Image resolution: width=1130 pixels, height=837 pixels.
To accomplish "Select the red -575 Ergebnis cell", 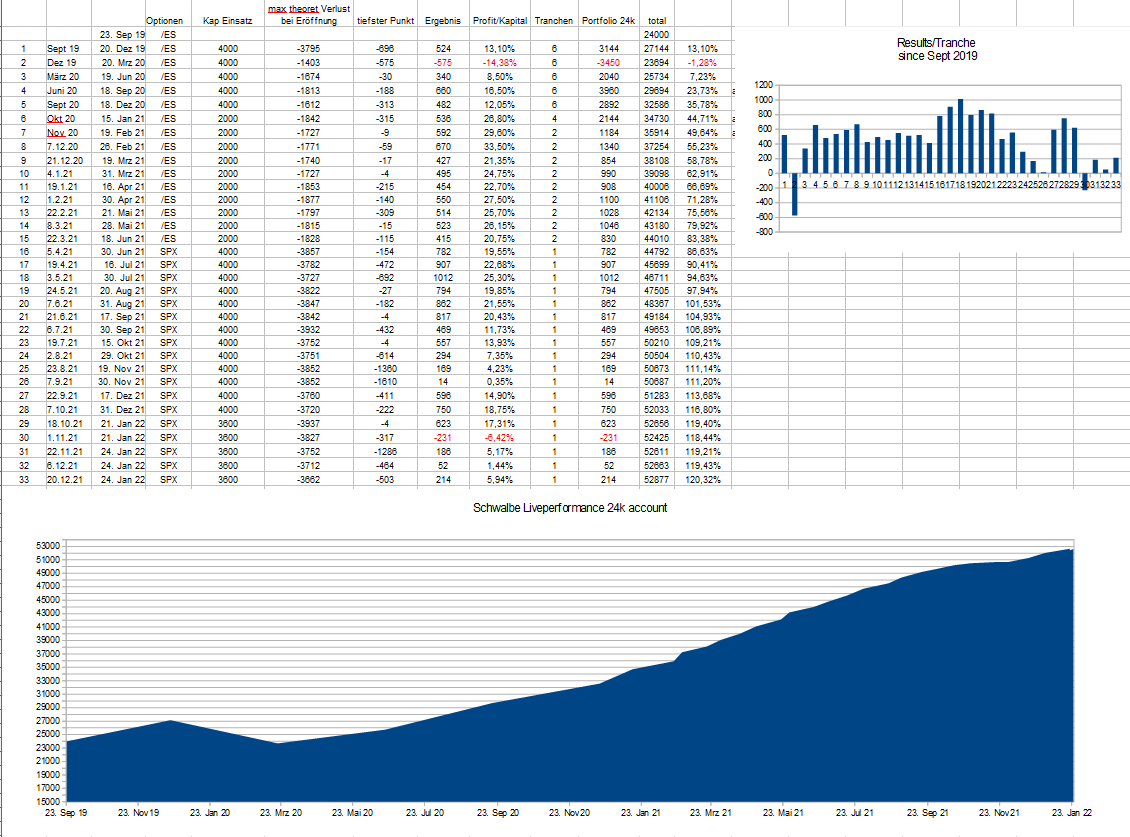I will point(442,62).
